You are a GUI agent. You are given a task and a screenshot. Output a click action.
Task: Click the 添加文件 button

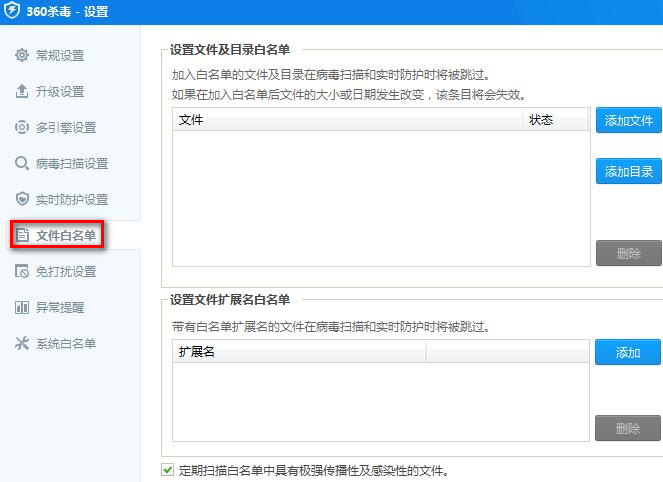(629, 120)
